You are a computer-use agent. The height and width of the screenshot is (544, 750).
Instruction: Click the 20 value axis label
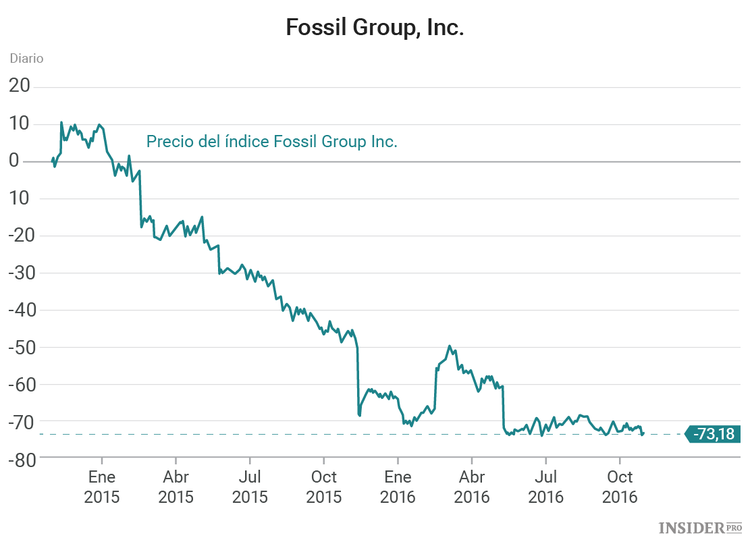pos(19,87)
